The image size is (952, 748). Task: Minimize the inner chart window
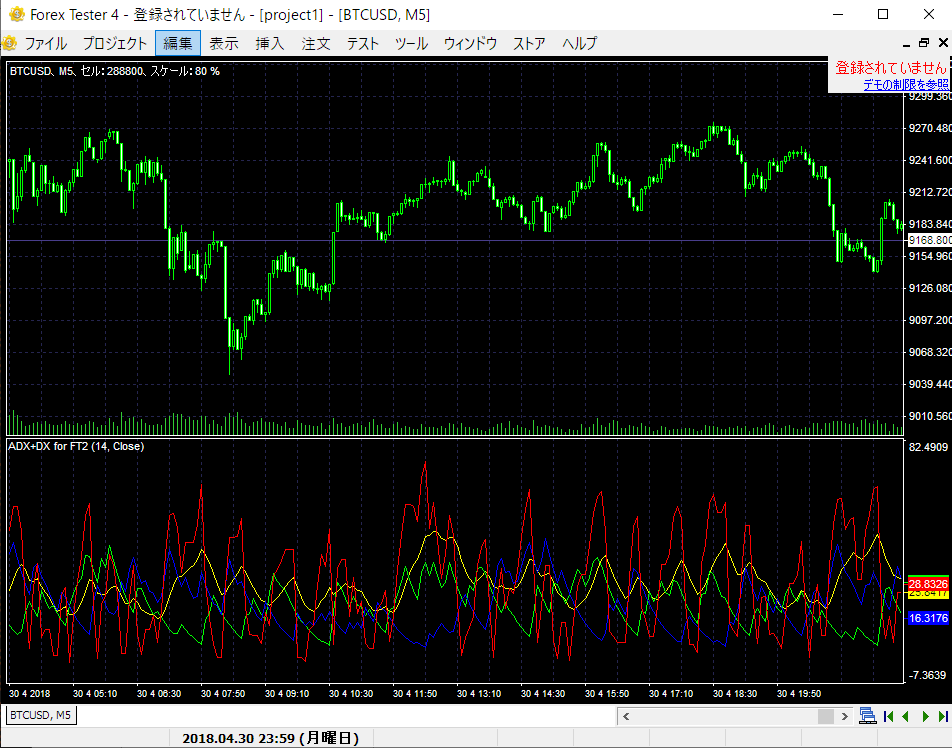pyautogui.click(x=906, y=44)
